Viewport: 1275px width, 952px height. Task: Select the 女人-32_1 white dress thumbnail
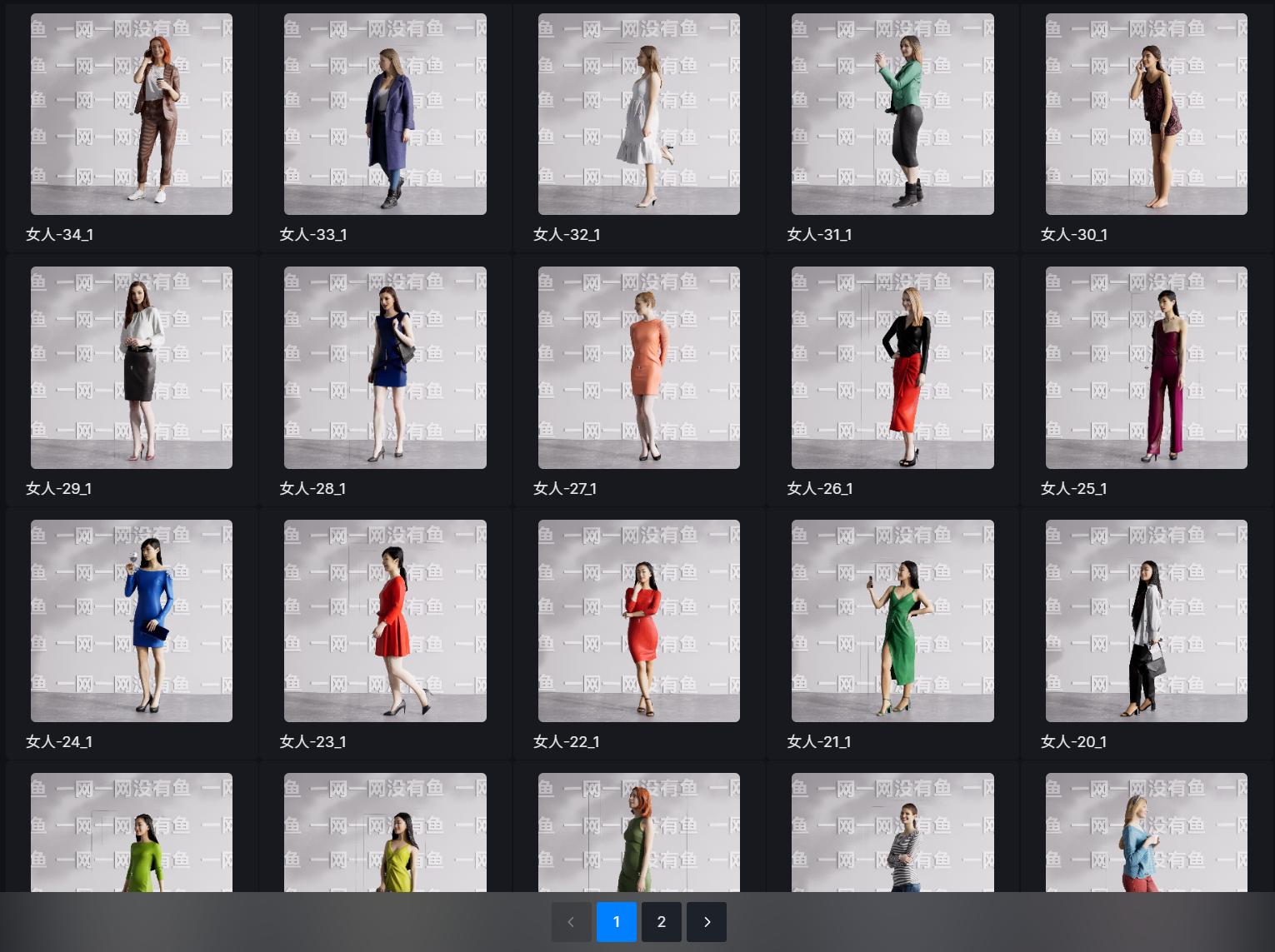pos(639,114)
